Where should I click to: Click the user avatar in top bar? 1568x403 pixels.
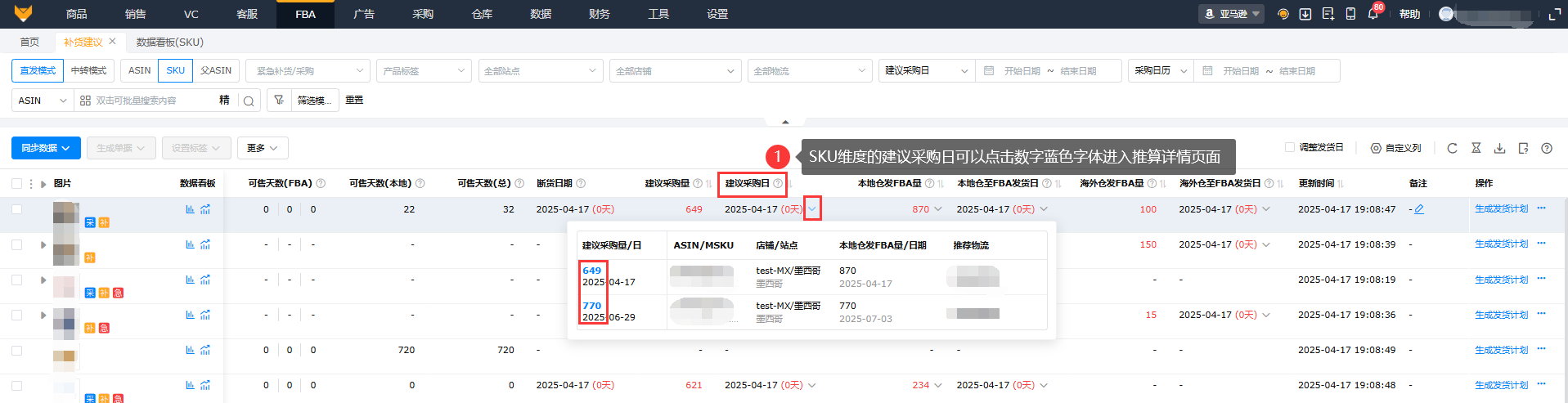1446,14
